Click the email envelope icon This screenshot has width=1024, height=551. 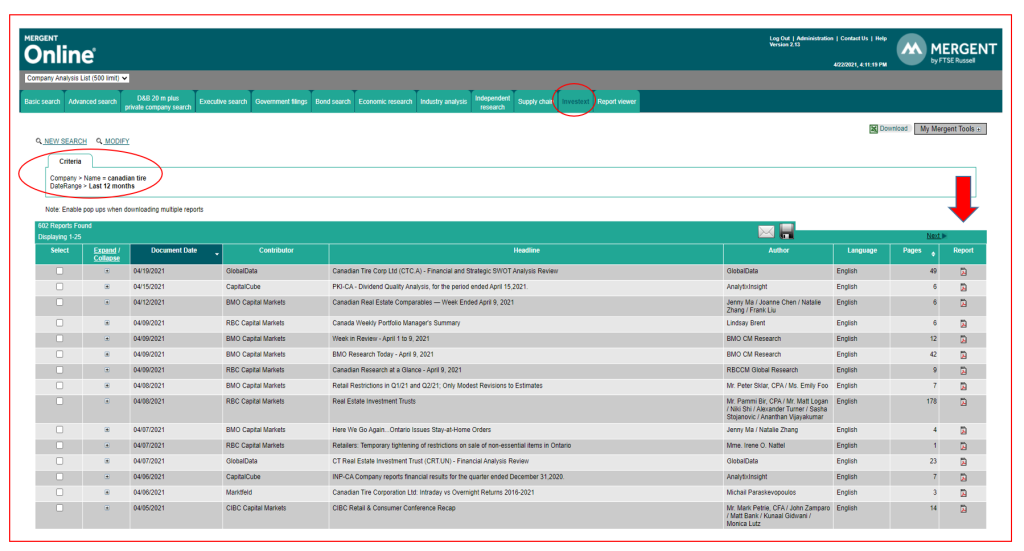click(766, 232)
